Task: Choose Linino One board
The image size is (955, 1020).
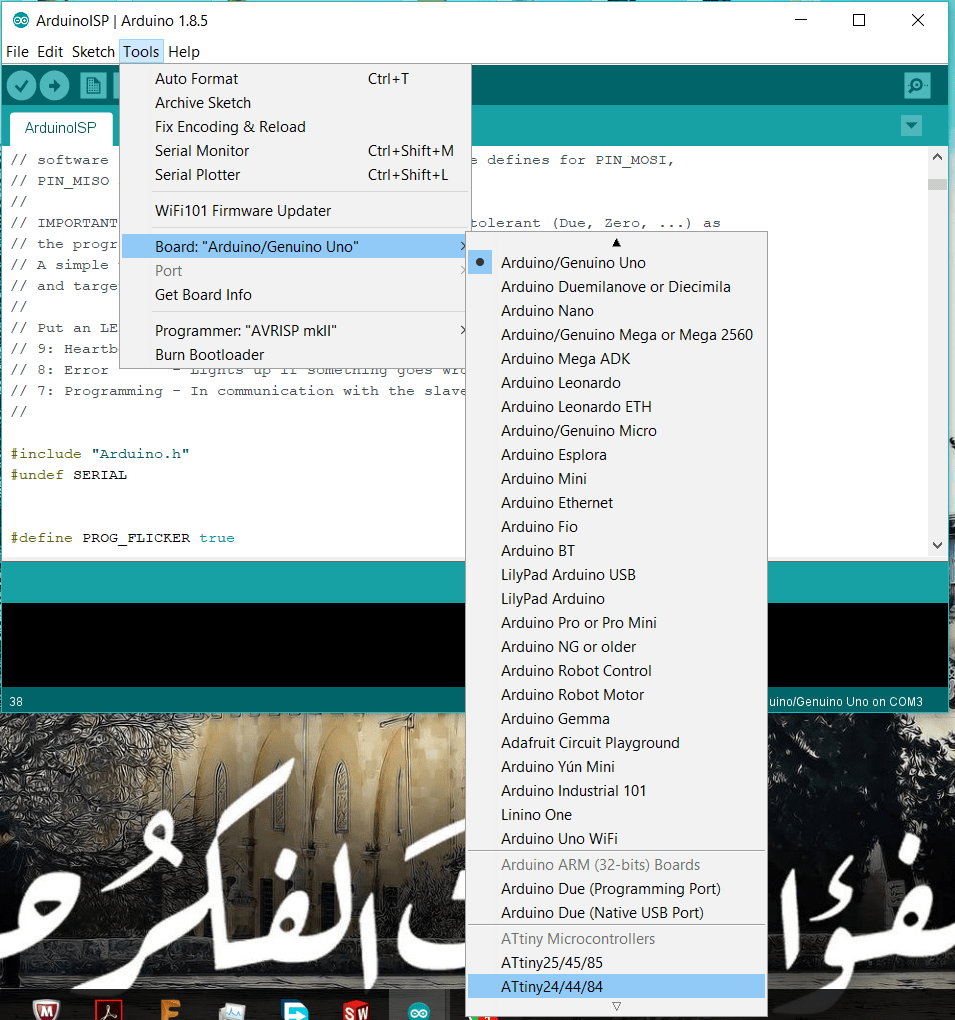Action: pos(616,815)
